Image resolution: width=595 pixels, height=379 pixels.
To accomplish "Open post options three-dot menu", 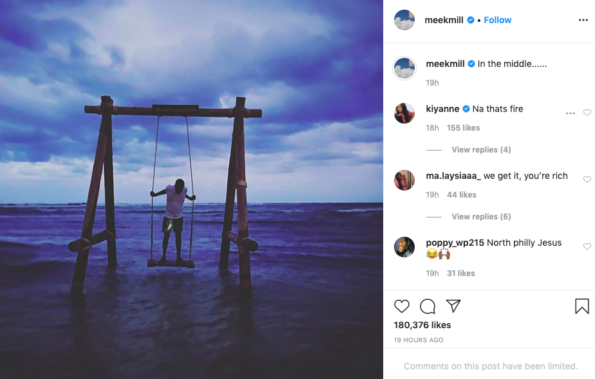I will point(583,20).
